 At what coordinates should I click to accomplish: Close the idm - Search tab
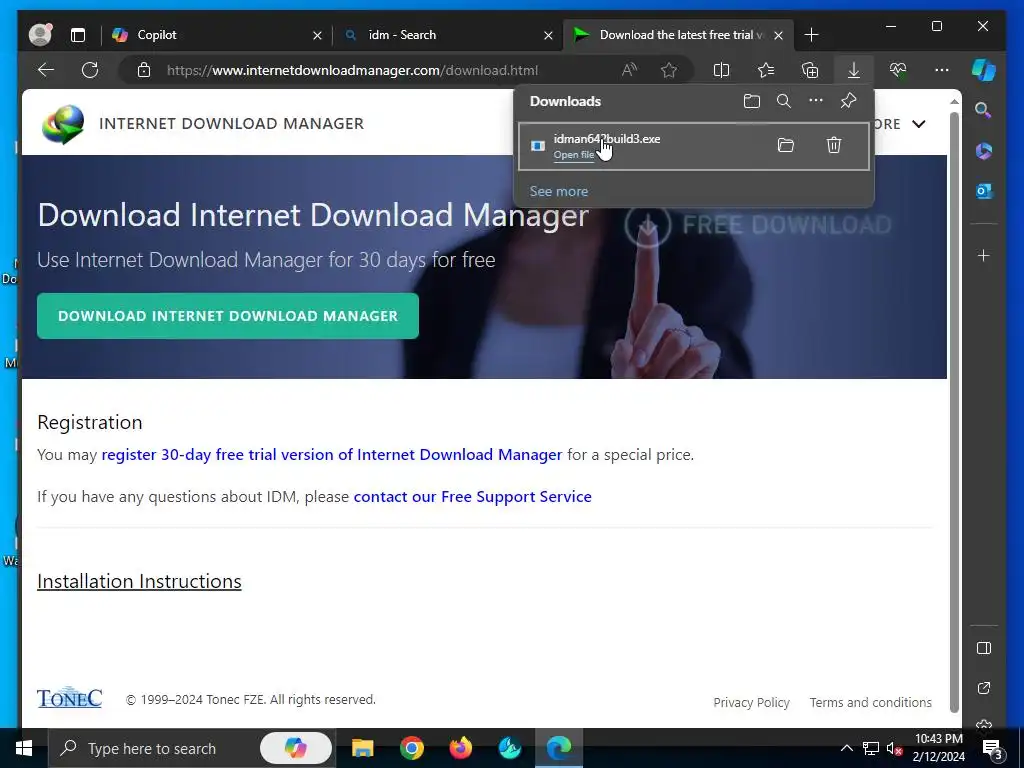point(549,35)
